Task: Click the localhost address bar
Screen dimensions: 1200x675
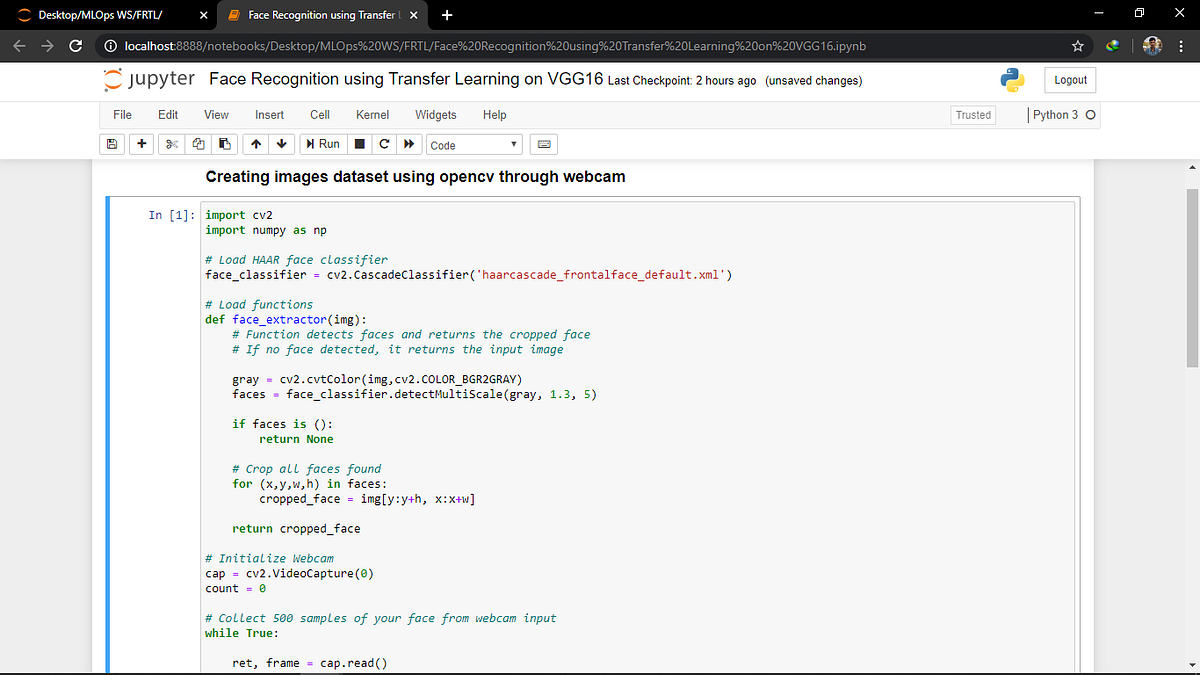Action: pyautogui.click(x=494, y=46)
